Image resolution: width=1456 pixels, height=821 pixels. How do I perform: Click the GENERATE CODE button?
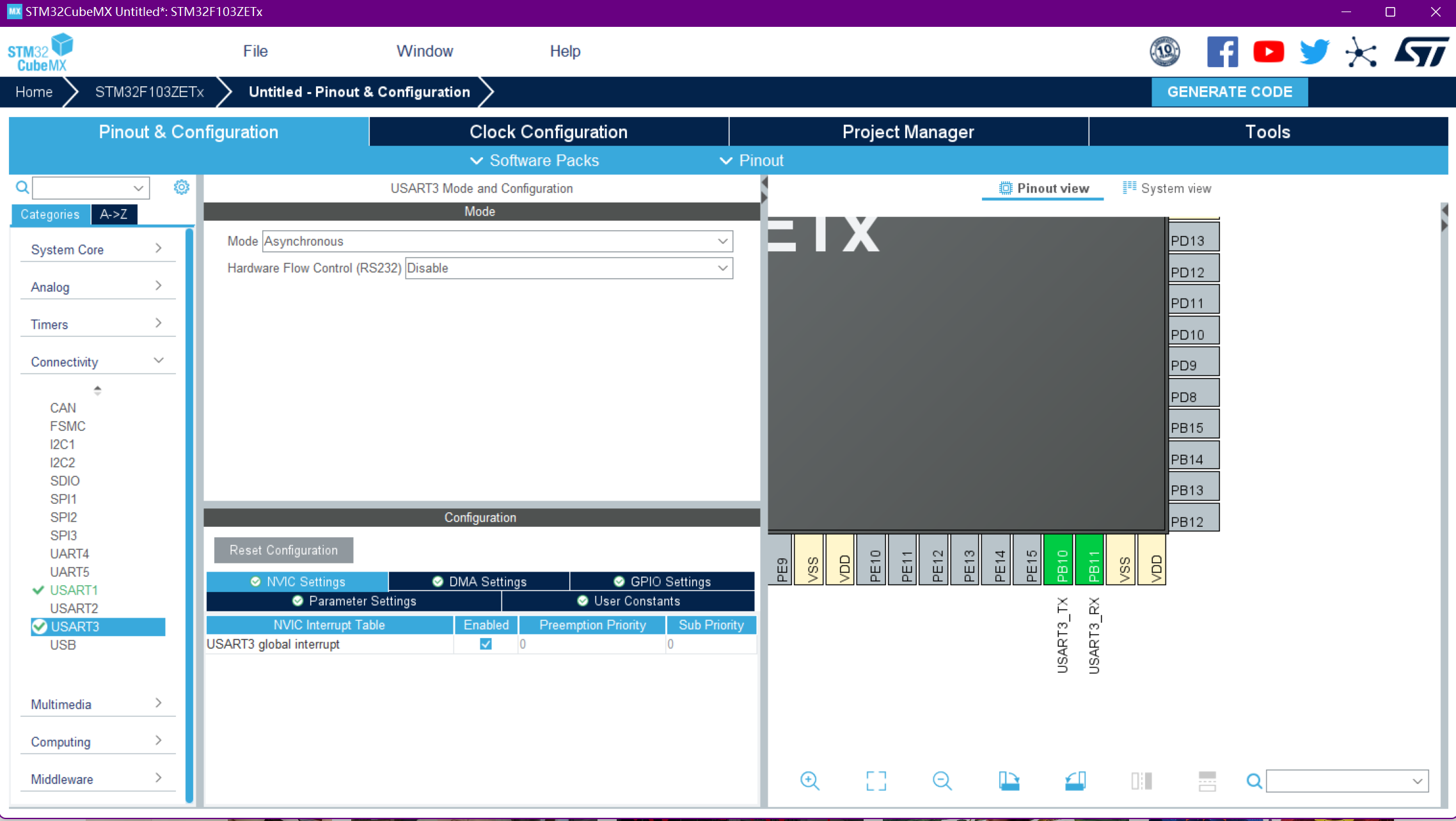point(1229,91)
